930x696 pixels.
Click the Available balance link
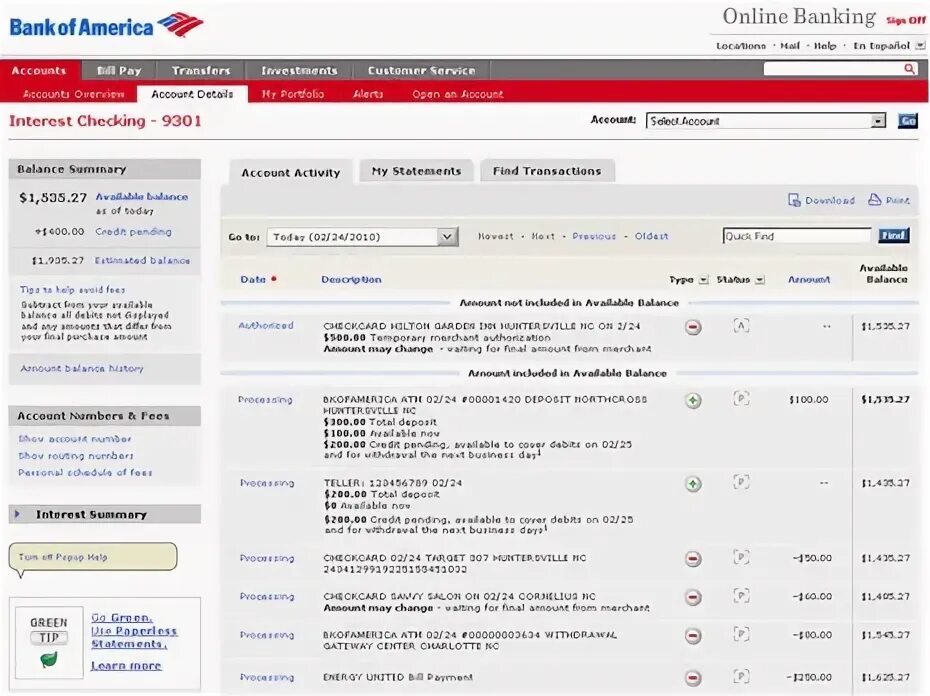pyautogui.click(x=142, y=196)
